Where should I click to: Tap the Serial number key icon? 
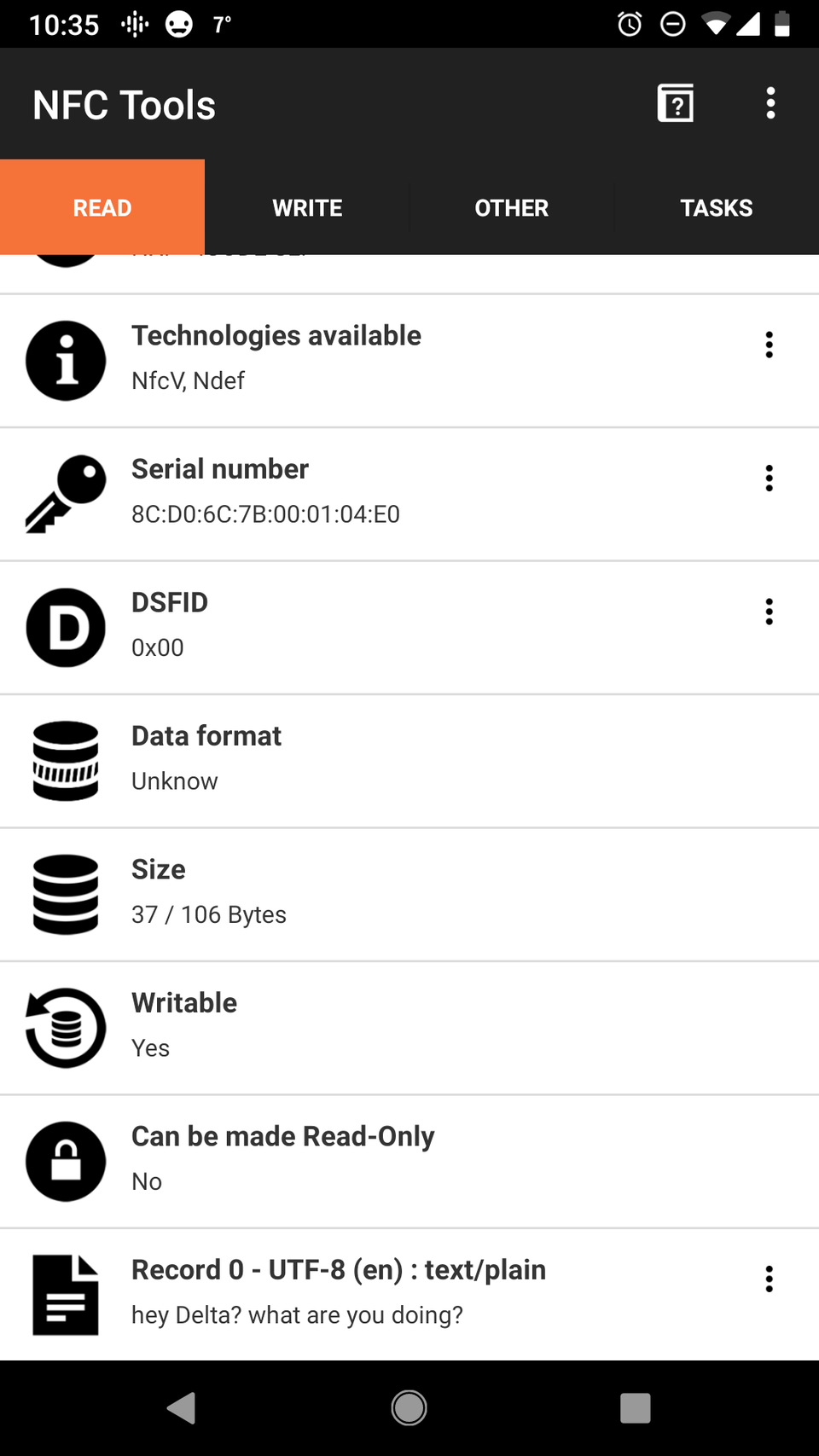[66, 494]
